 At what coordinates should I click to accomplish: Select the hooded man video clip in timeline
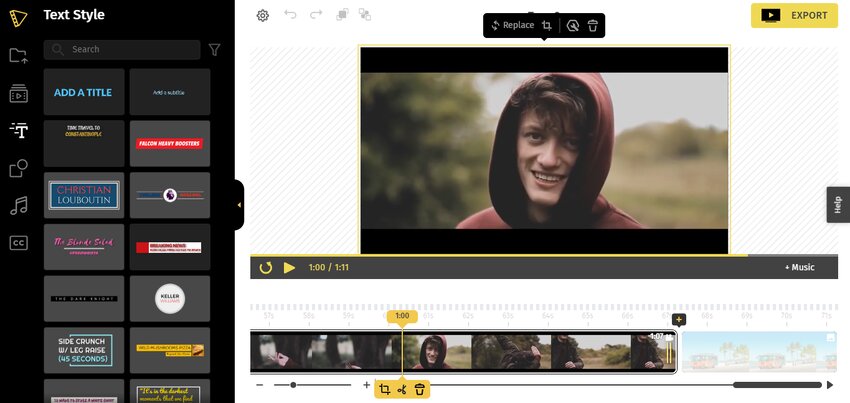pos(463,352)
